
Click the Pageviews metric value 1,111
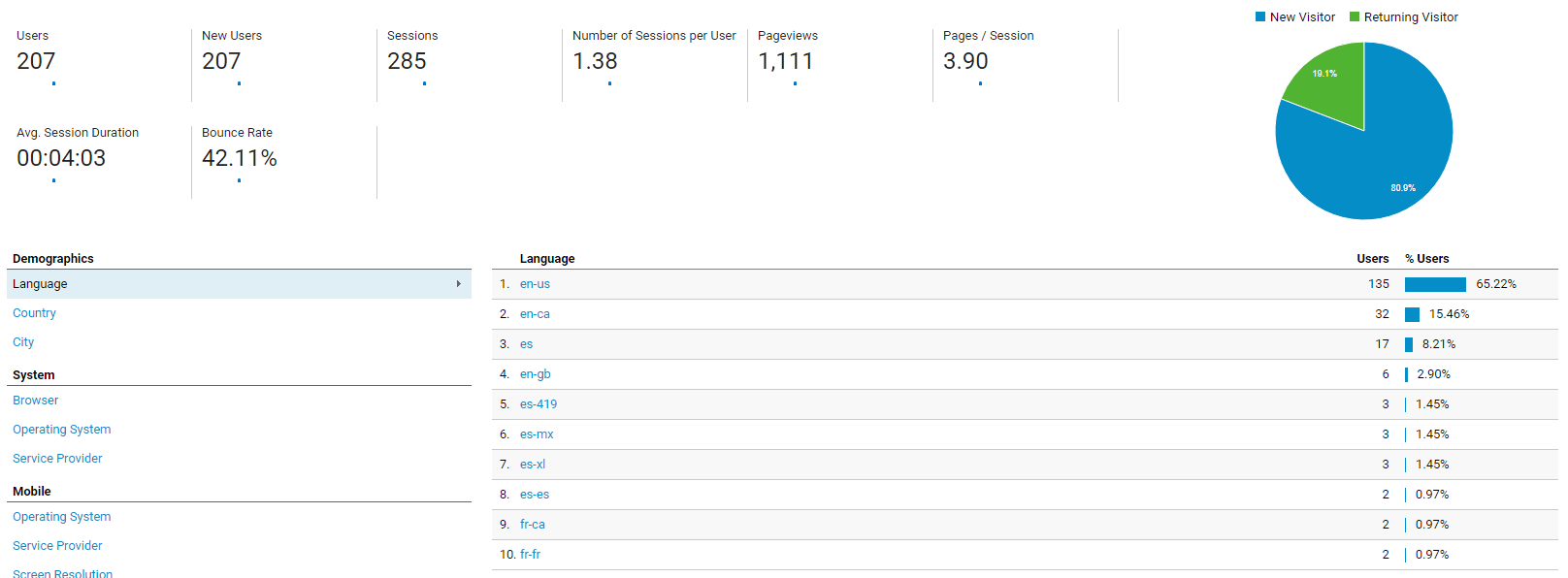click(x=785, y=61)
